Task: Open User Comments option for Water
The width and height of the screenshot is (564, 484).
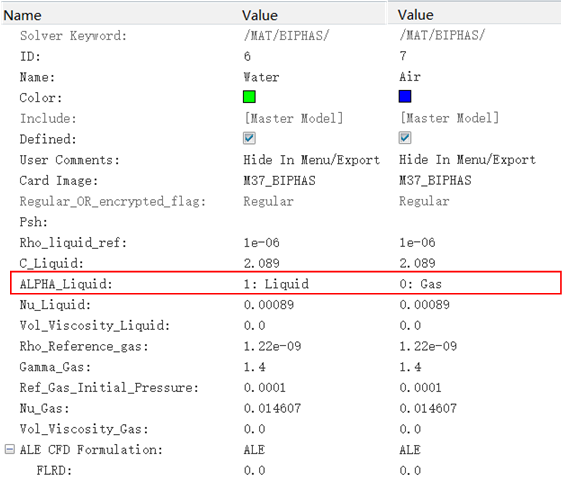Action: tap(311, 160)
